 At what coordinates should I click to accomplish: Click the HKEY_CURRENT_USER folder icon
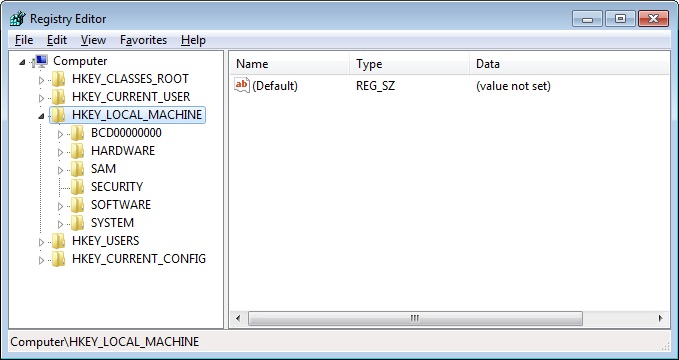tap(58, 97)
